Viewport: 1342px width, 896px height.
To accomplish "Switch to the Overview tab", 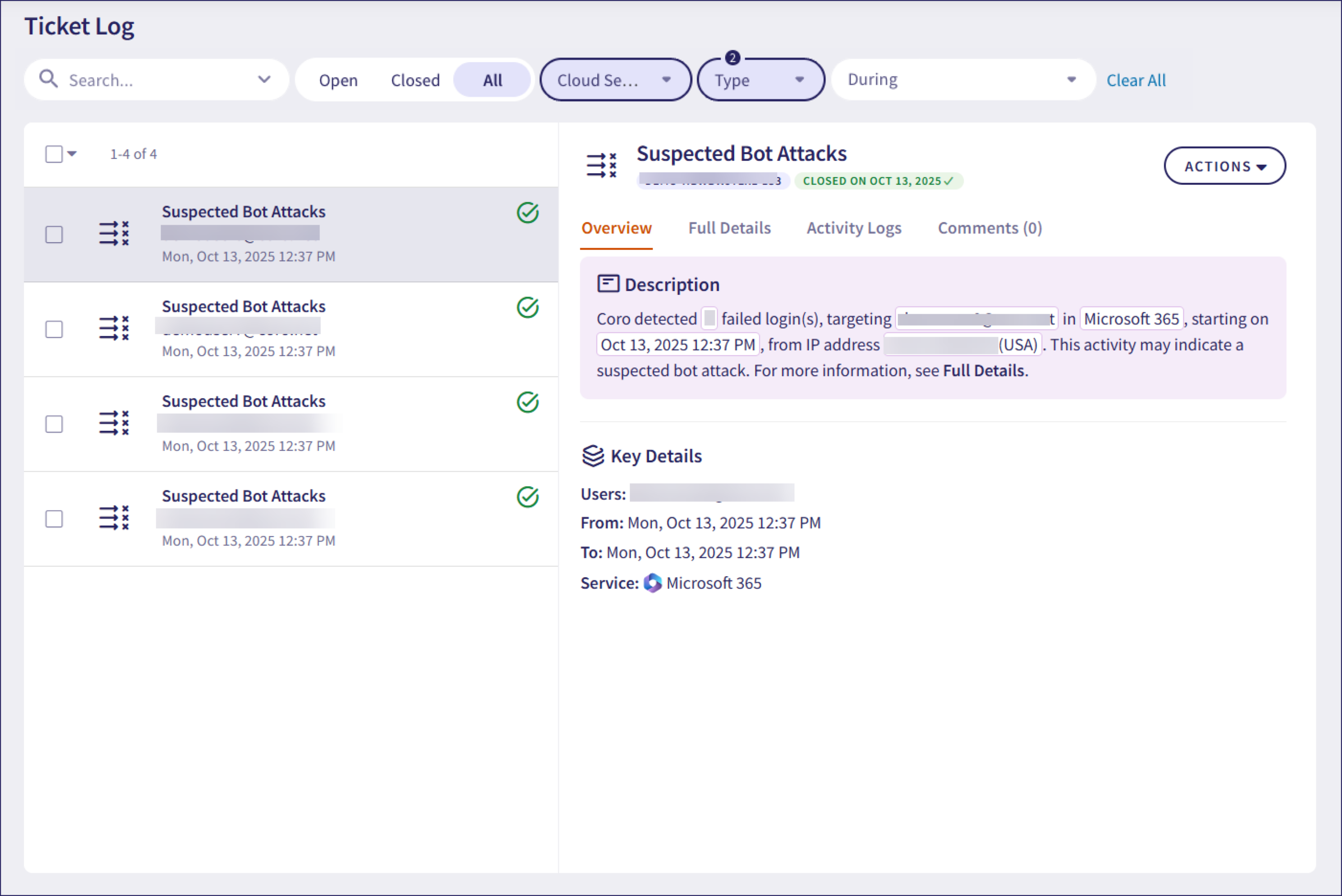I will point(616,228).
